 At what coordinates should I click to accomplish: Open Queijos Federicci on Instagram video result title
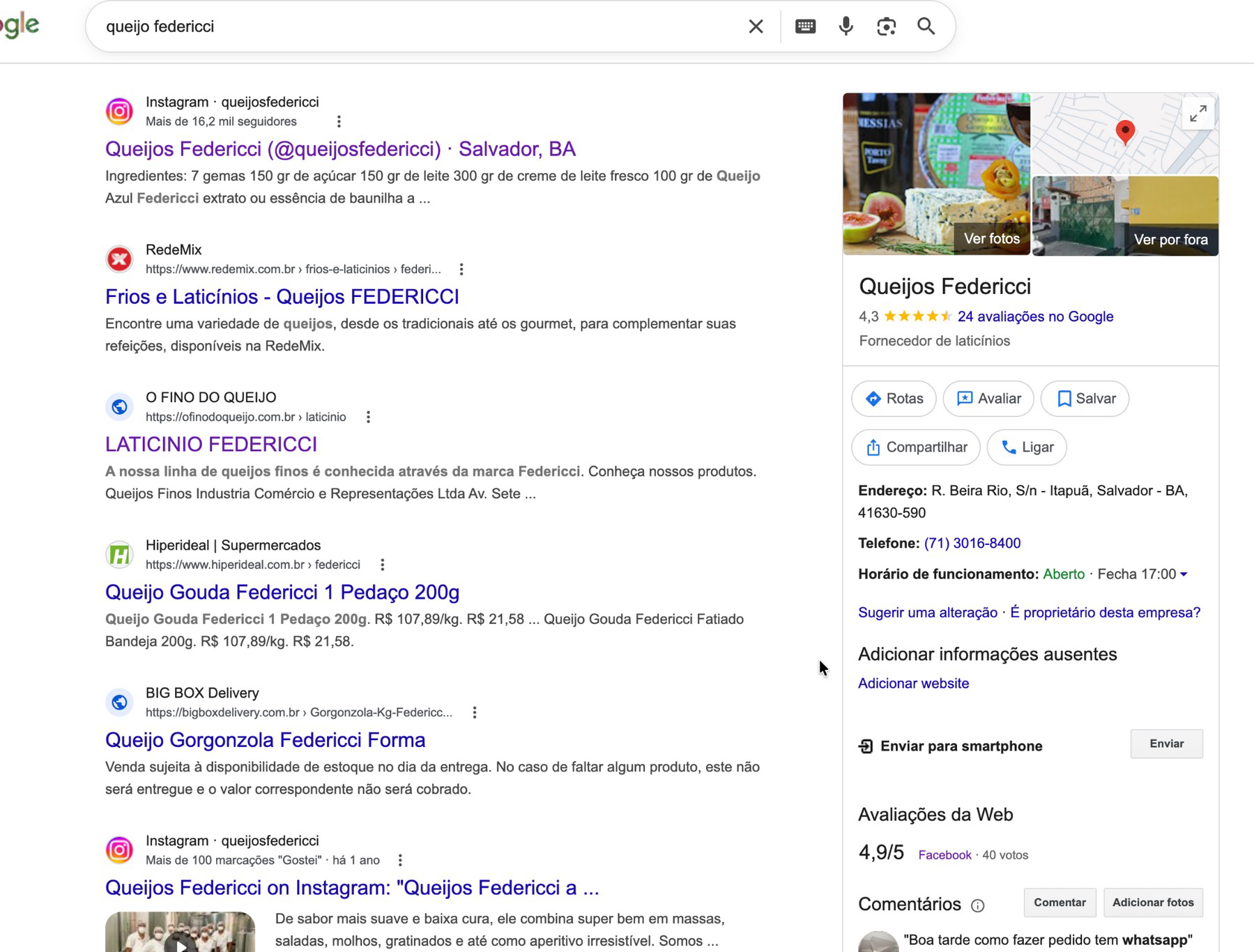[352, 888]
